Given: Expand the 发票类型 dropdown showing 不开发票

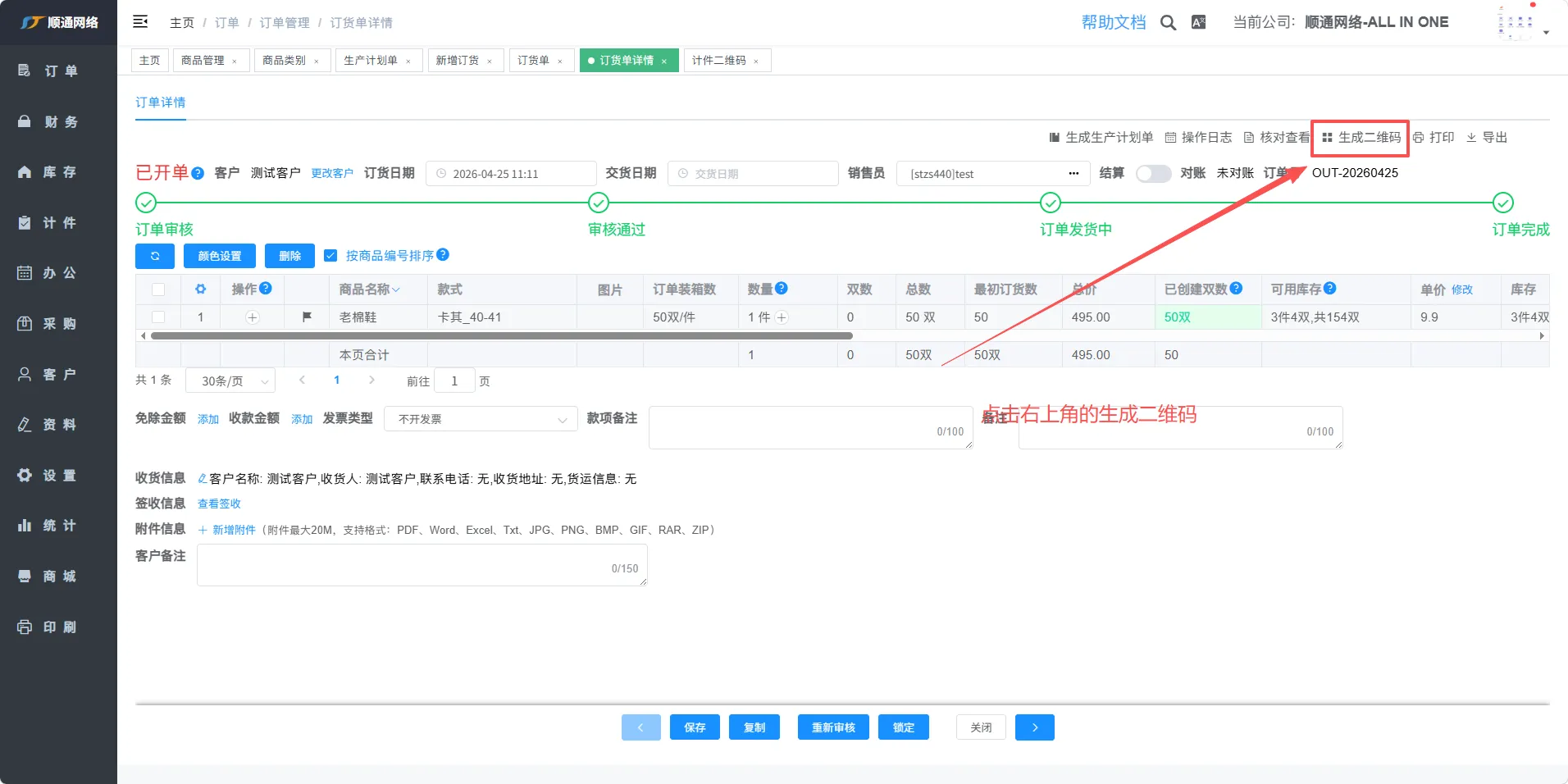Looking at the screenshot, I should (481, 419).
